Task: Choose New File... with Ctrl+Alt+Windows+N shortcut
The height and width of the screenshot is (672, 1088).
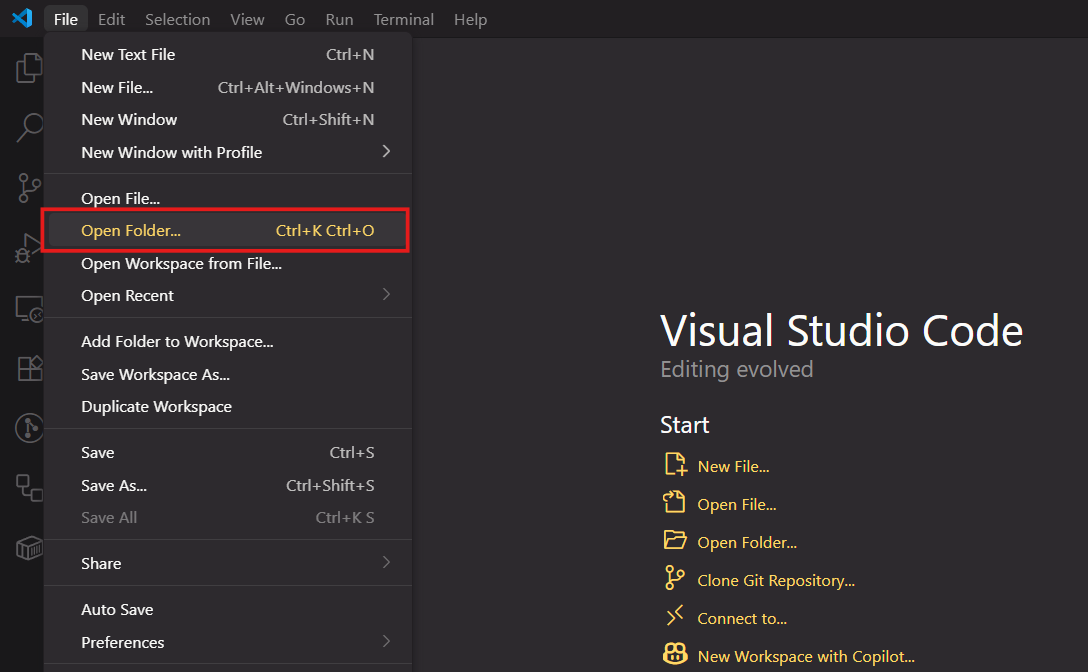Action: (x=228, y=87)
